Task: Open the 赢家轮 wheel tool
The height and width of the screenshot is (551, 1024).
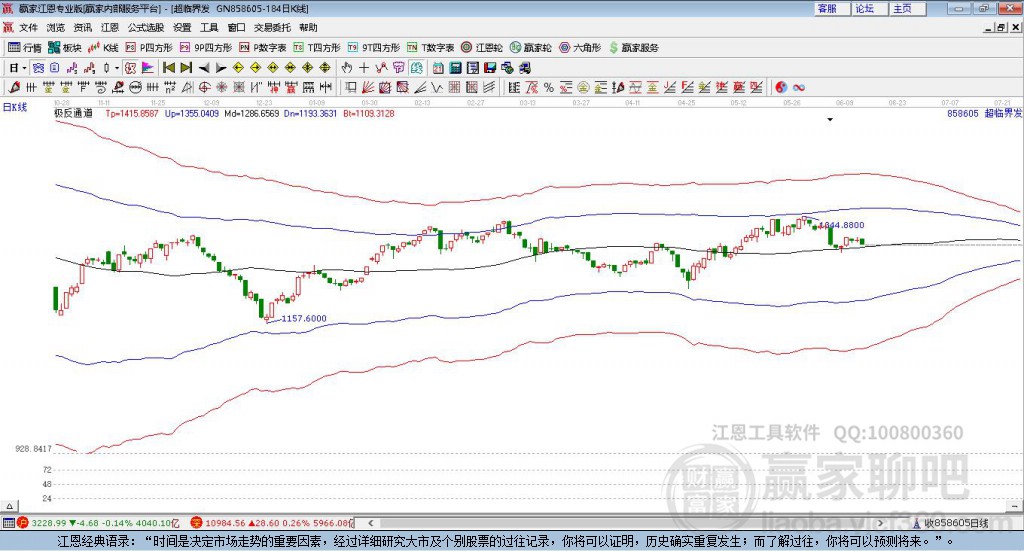Action: pos(531,48)
